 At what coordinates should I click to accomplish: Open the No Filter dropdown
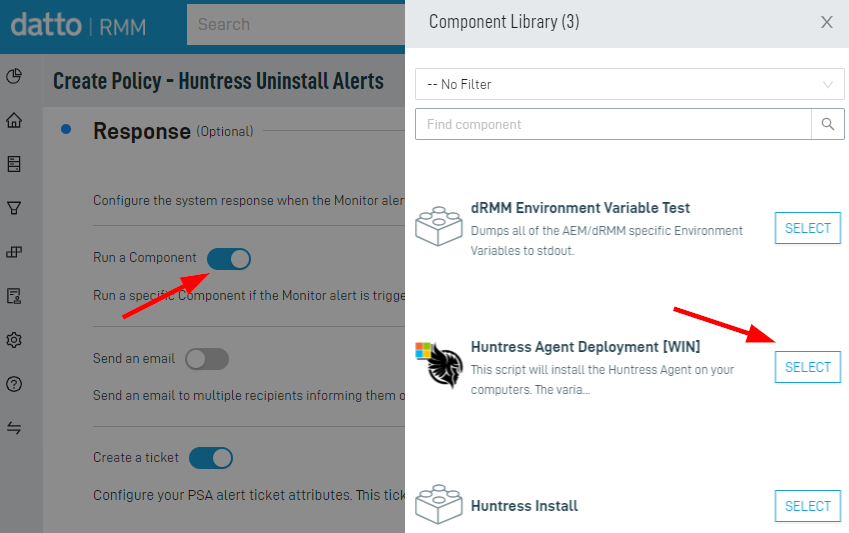[630, 84]
